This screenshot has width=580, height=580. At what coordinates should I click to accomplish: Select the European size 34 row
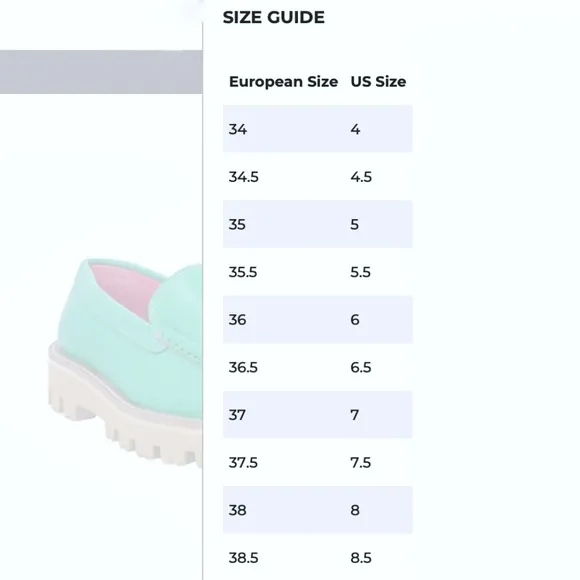(317, 129)
